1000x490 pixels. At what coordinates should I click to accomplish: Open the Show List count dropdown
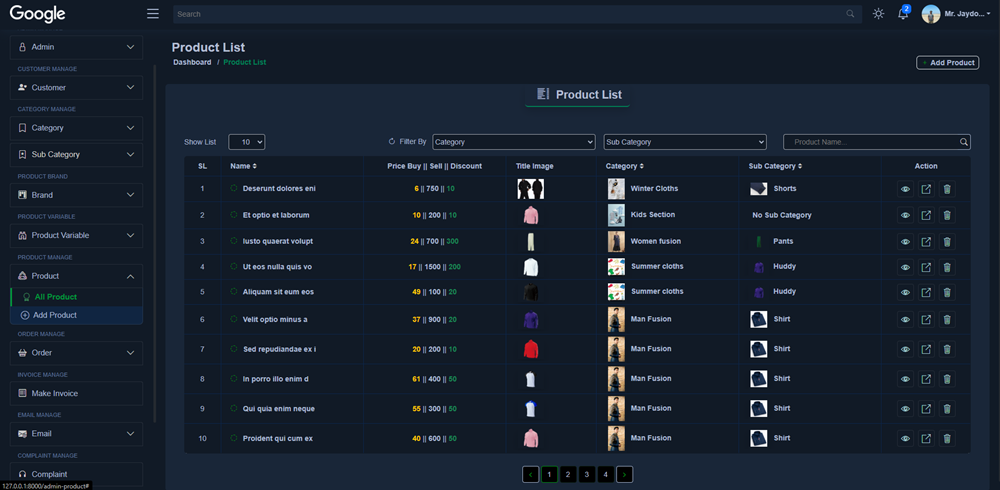click(x=246, y=142)
